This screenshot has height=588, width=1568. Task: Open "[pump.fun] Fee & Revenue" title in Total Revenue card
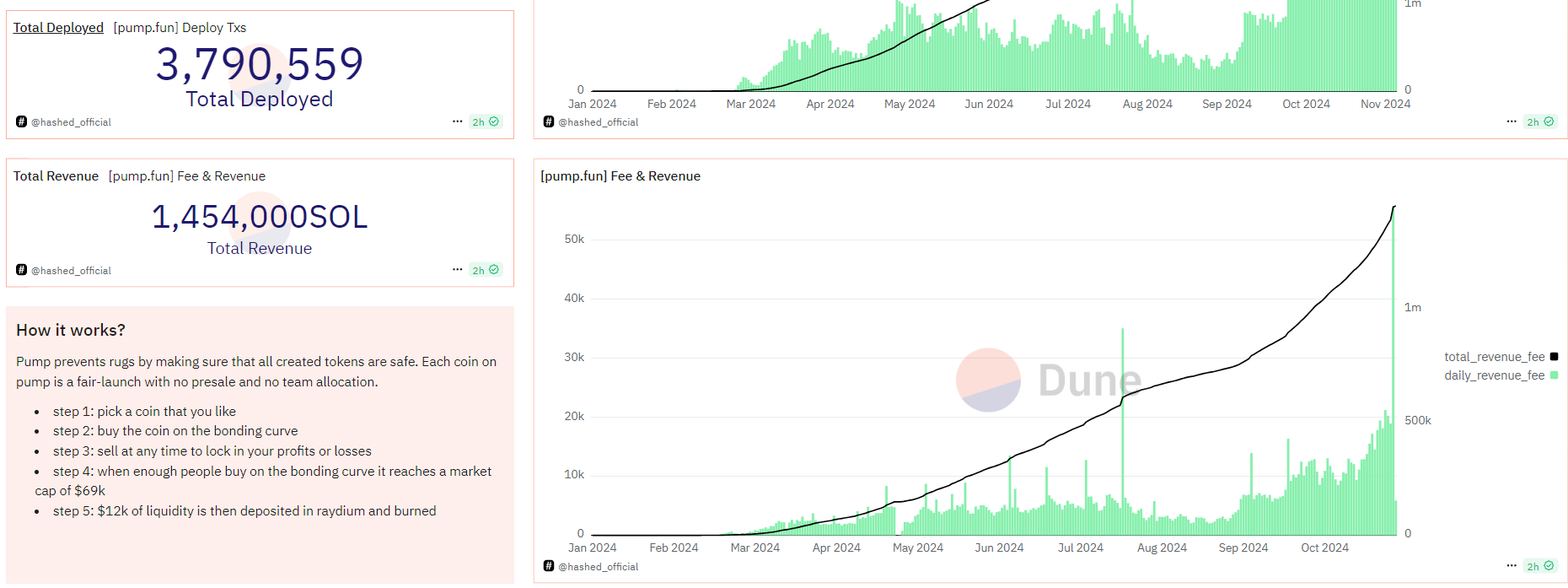(x=186, y=176)
